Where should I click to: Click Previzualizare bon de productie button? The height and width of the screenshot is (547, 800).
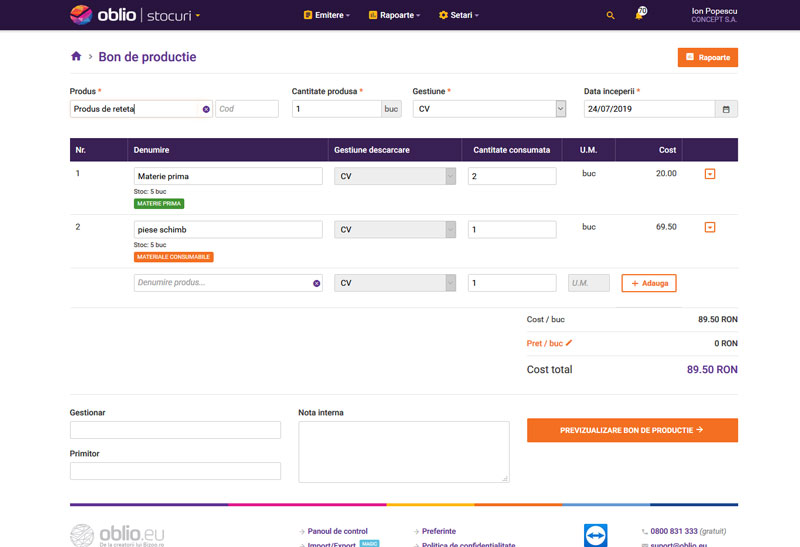[632, 430]
